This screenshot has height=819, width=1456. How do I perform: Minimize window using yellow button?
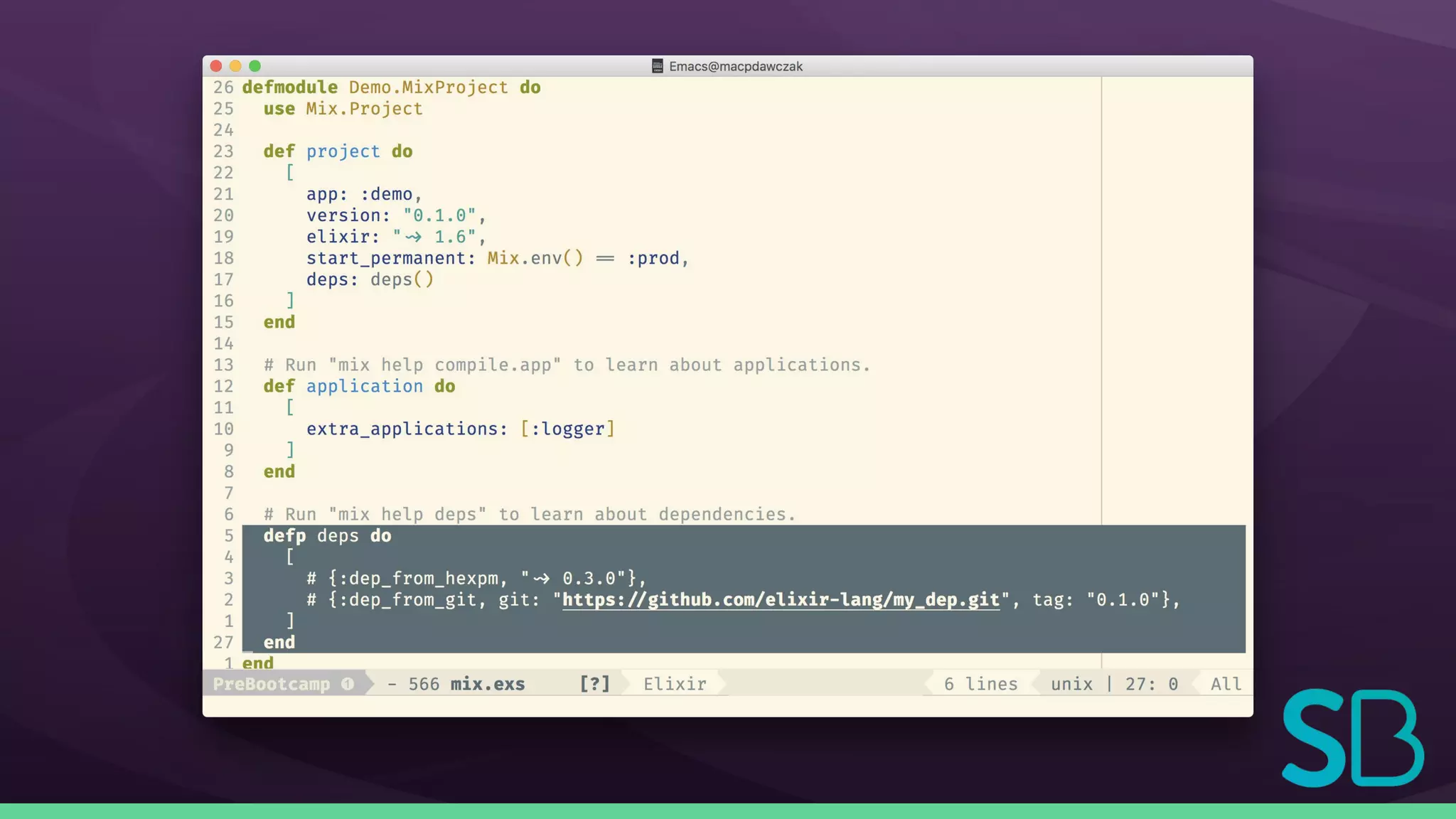click(x=235, y=66)
